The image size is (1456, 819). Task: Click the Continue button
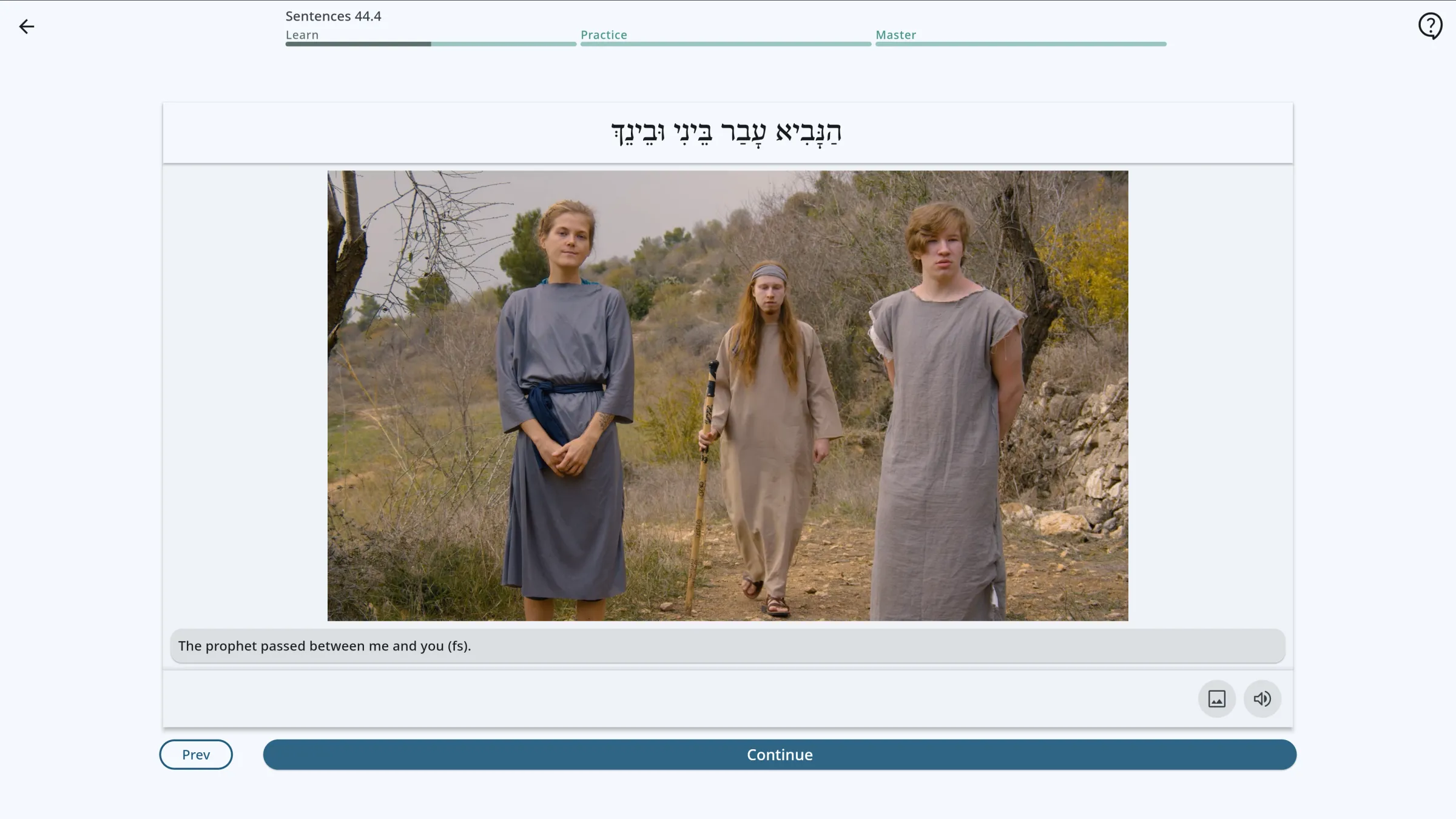point(780,755)
